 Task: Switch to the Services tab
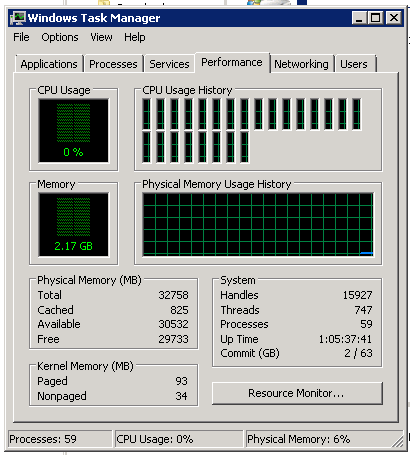click(169, 64)
